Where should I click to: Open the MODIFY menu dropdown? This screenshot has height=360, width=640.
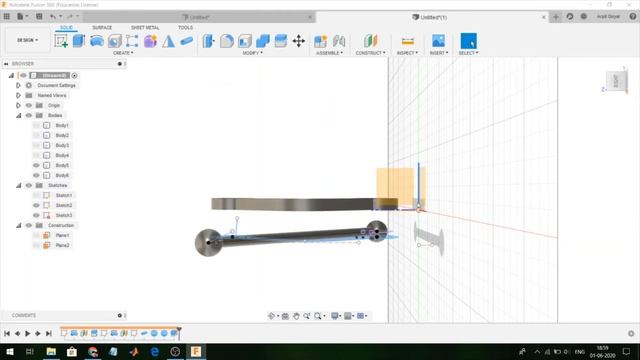click(253, 53)
